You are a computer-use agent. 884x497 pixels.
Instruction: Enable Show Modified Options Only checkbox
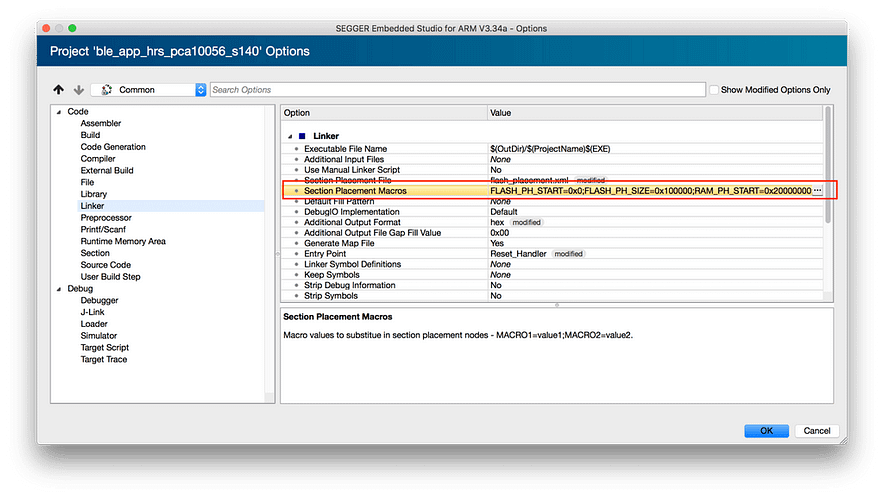point(714,90)
